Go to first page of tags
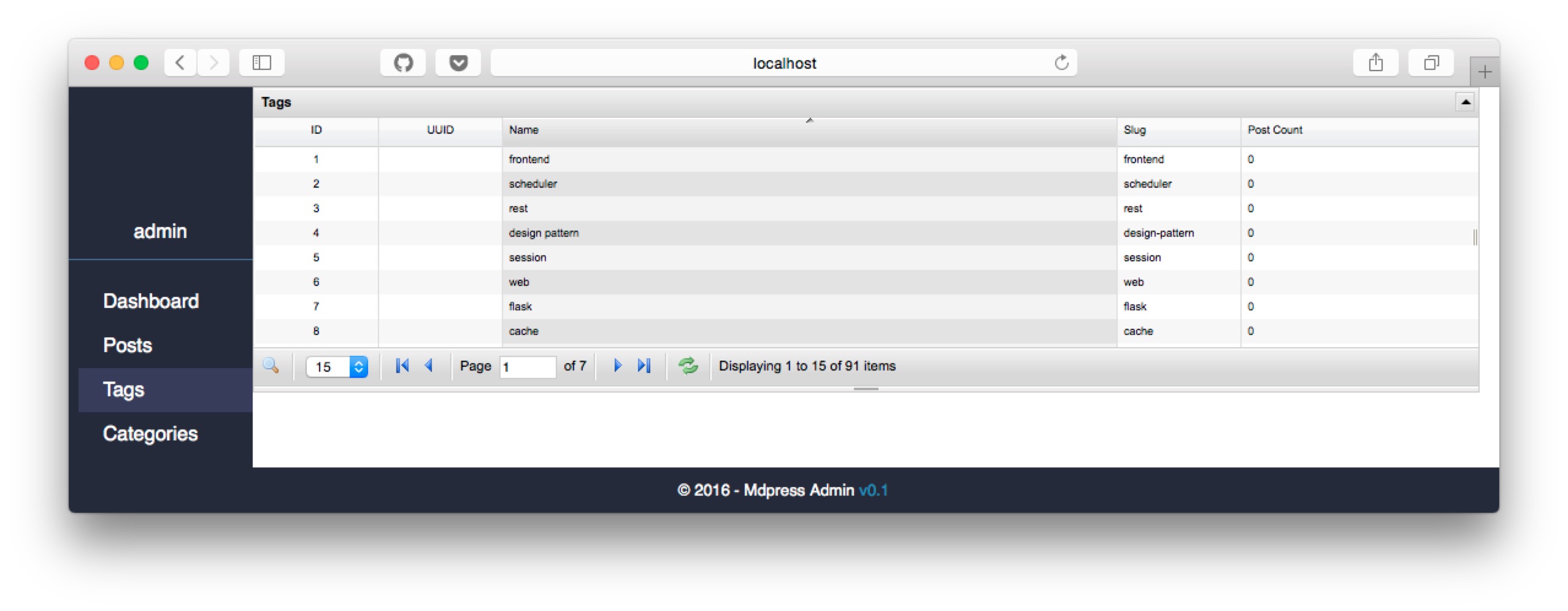The image size is (1568, 611). click(402, 366)
